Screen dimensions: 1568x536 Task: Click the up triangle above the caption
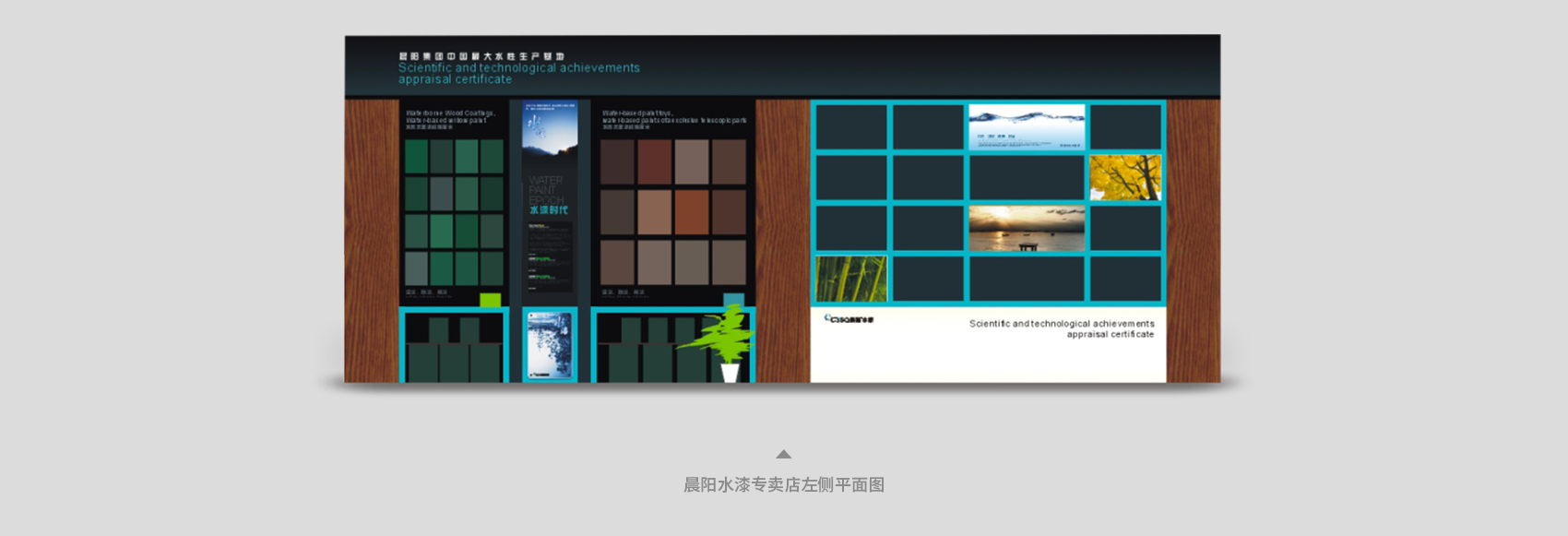tap(783, 454)
